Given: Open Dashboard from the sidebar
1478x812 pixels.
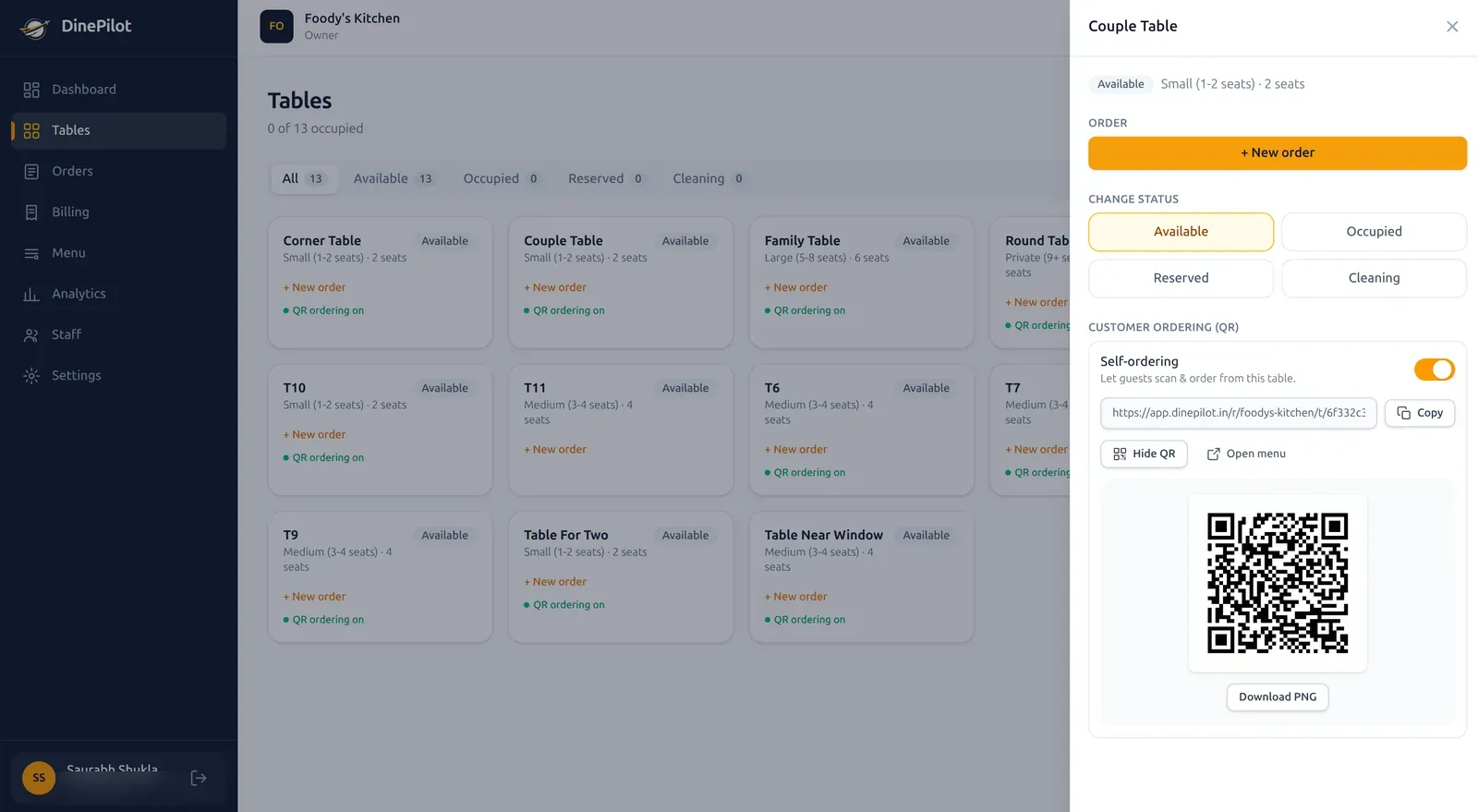Looking at the screenshot, I should click(x=118, y=90).
